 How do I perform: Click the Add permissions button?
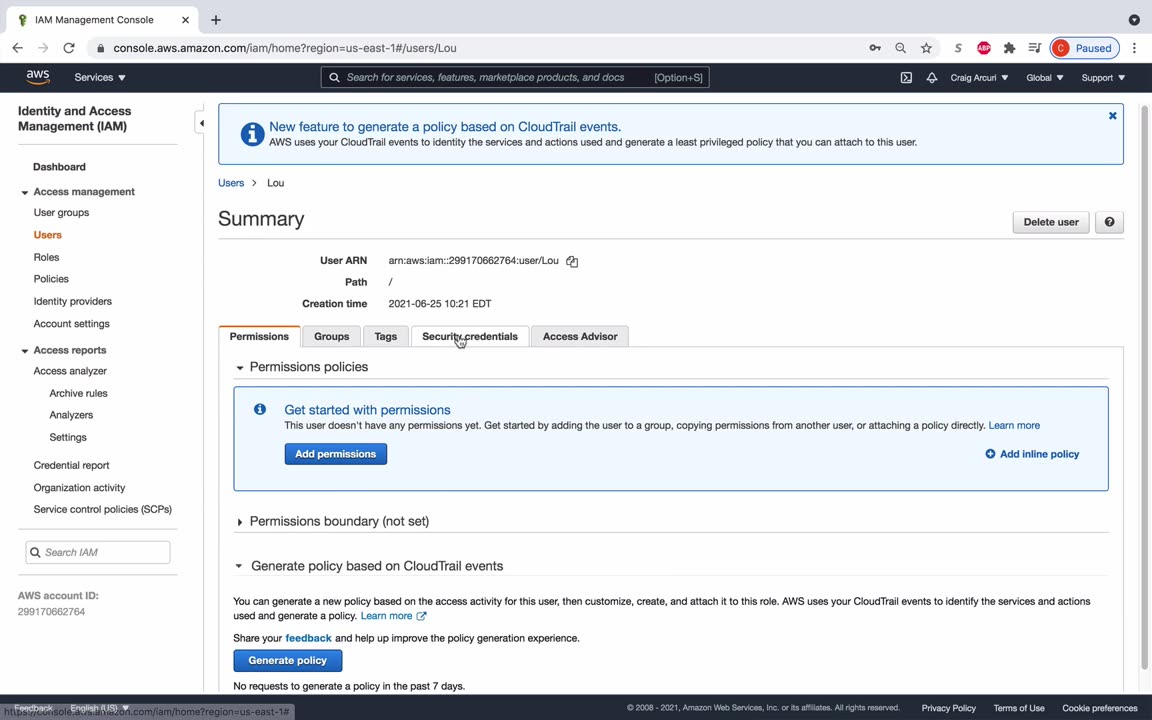click(336, 454)
